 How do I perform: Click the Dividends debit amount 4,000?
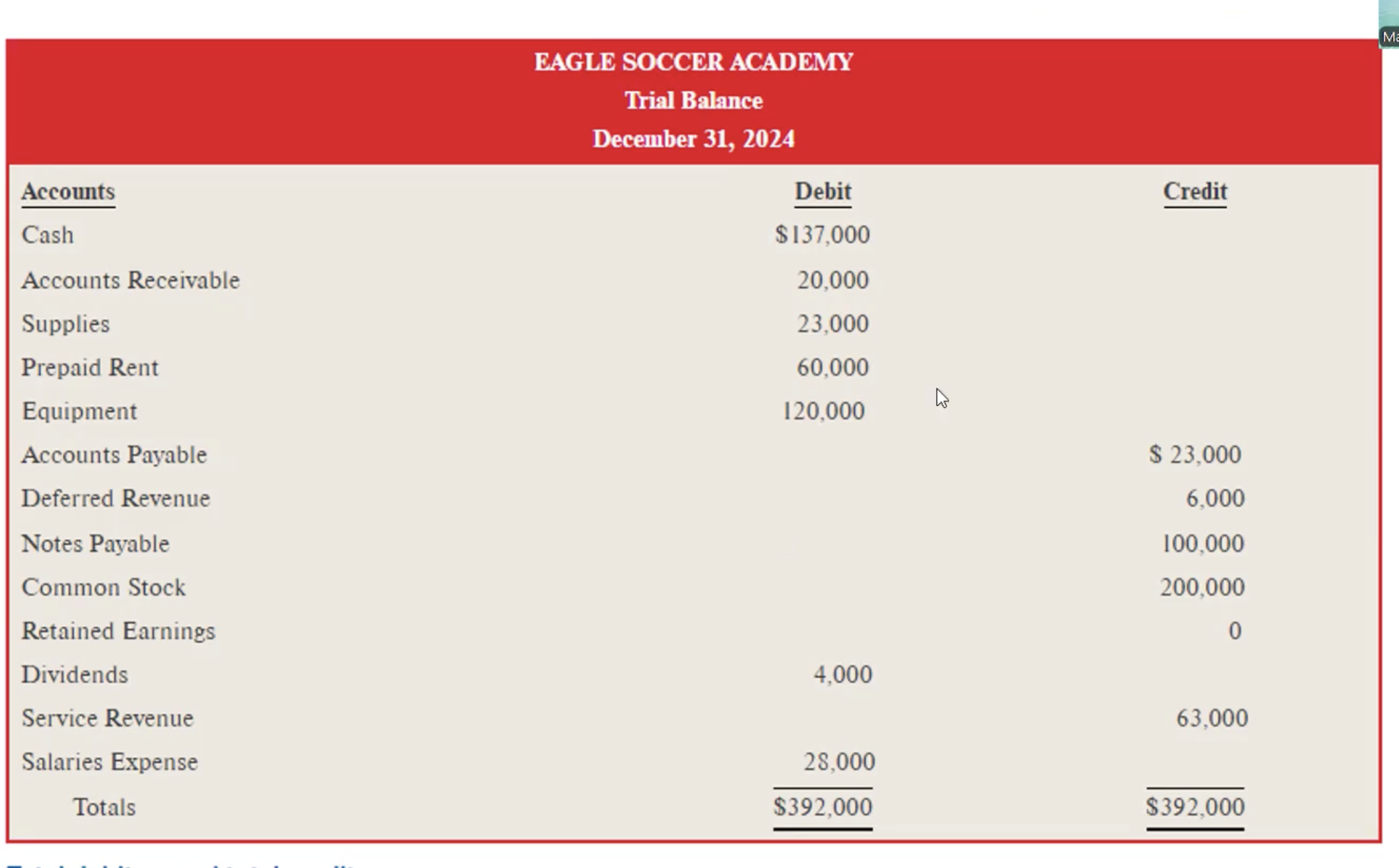843,675
